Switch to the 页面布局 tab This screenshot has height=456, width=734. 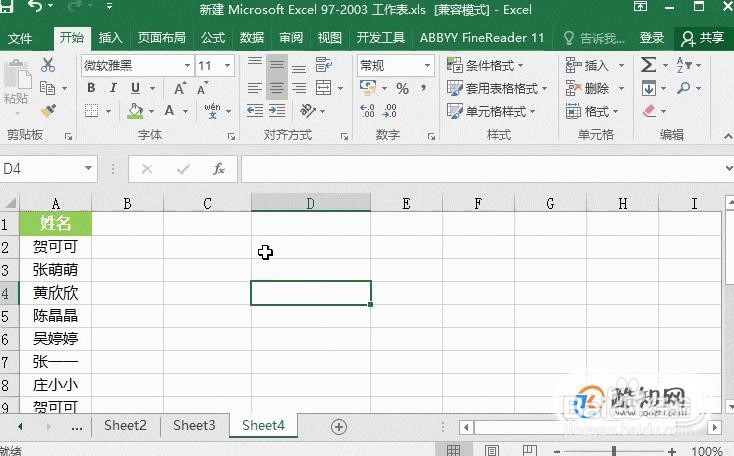coord(161,38)
